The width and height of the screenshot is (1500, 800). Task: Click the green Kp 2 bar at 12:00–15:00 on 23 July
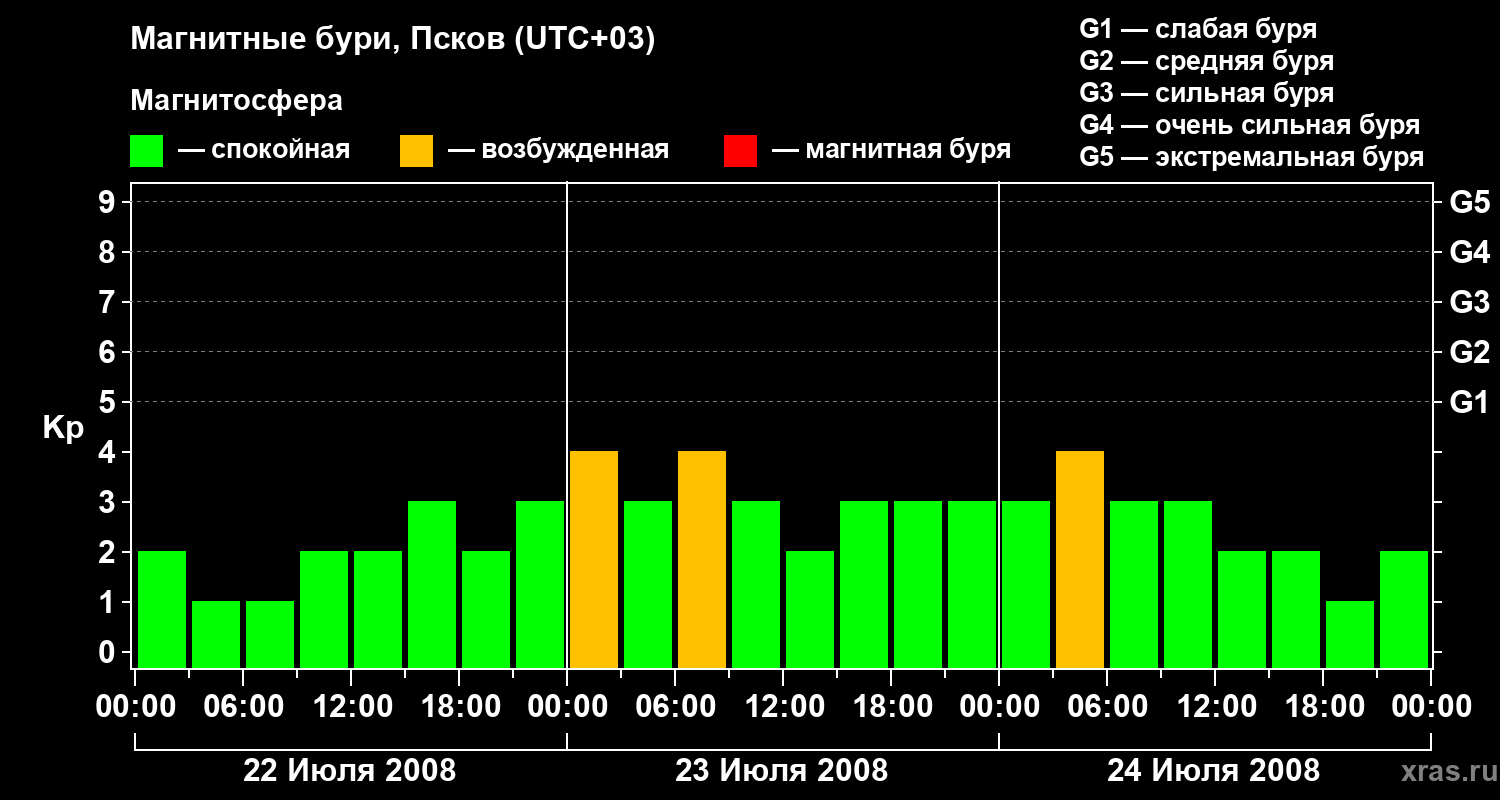810,609
